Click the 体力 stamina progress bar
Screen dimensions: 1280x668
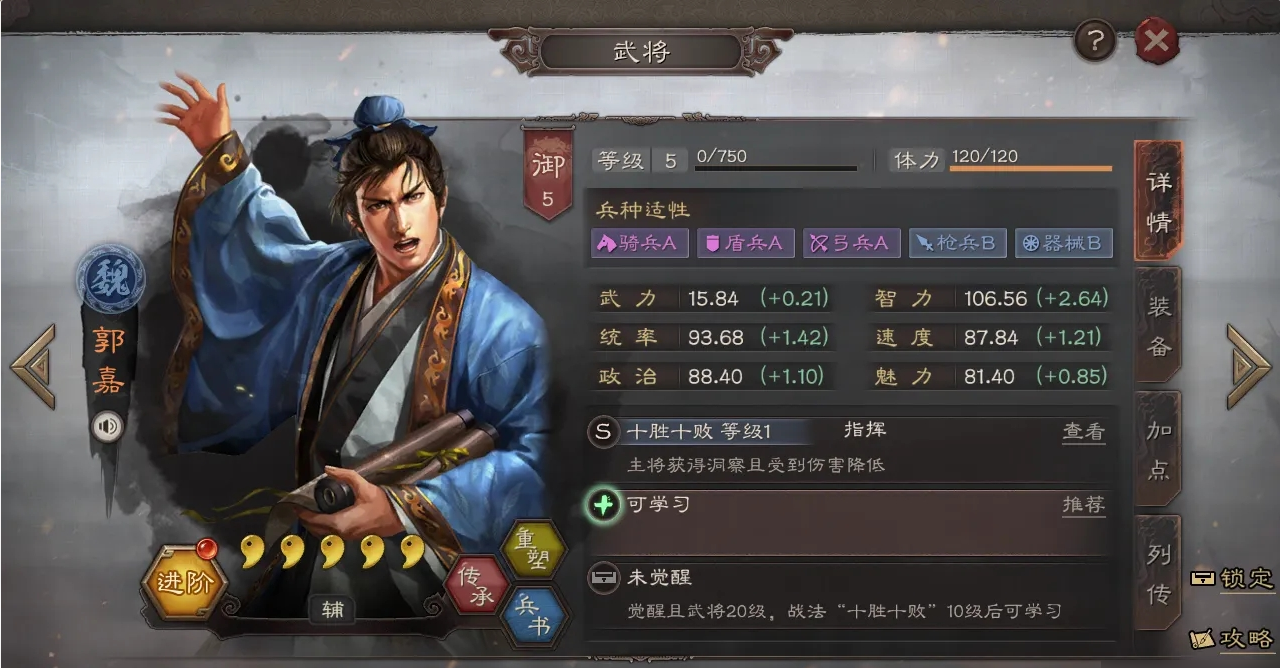click(x=1030, y=168)
